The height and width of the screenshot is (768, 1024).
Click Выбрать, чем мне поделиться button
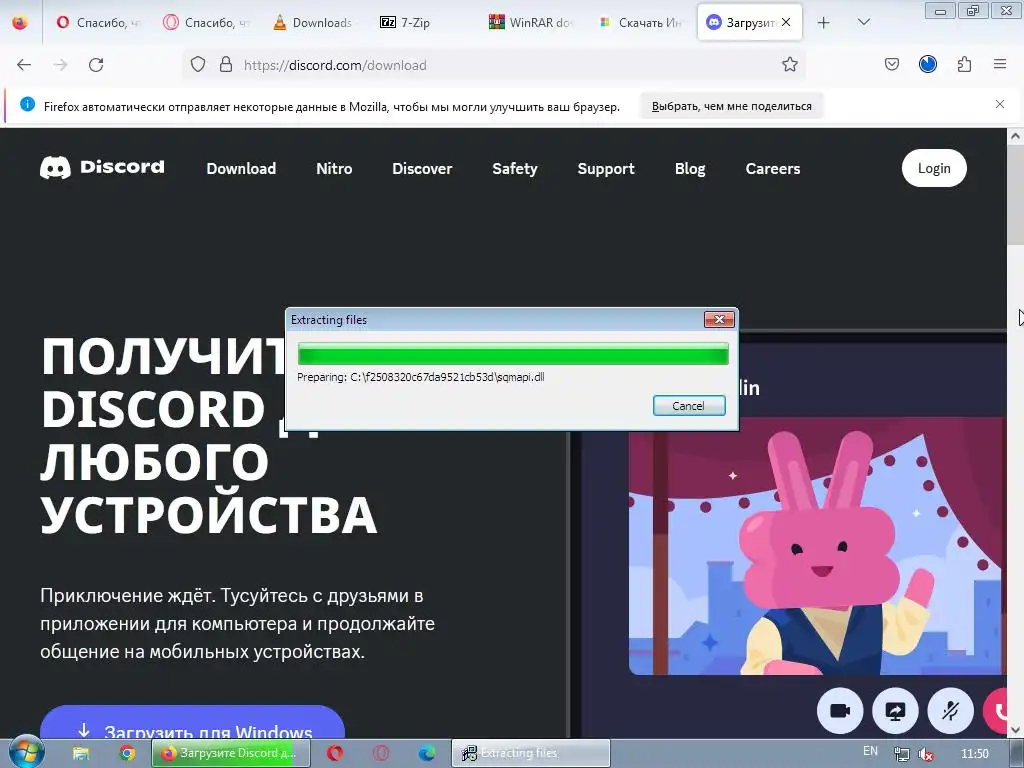click(731, 106)
